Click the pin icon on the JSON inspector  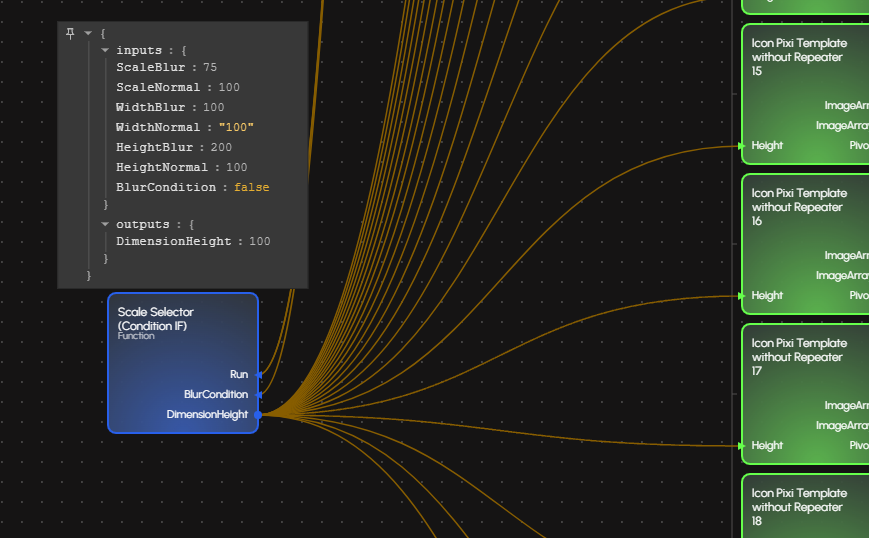(70, 33)
